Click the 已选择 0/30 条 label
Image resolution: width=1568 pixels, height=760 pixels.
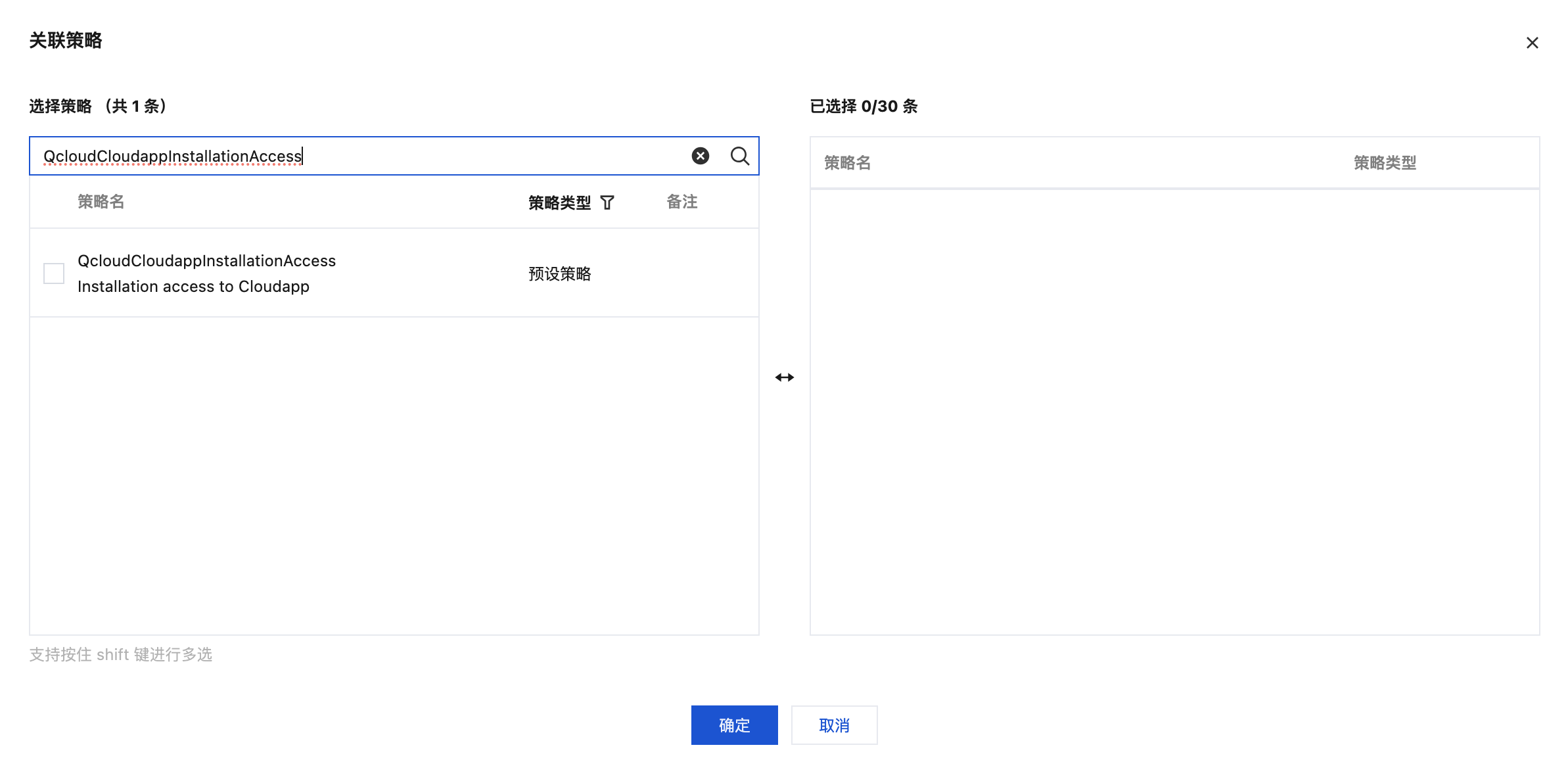[863, 107]
